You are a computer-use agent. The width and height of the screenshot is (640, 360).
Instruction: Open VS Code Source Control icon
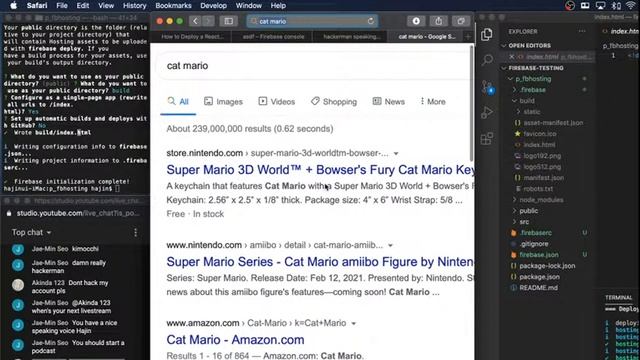click(487, 87)
